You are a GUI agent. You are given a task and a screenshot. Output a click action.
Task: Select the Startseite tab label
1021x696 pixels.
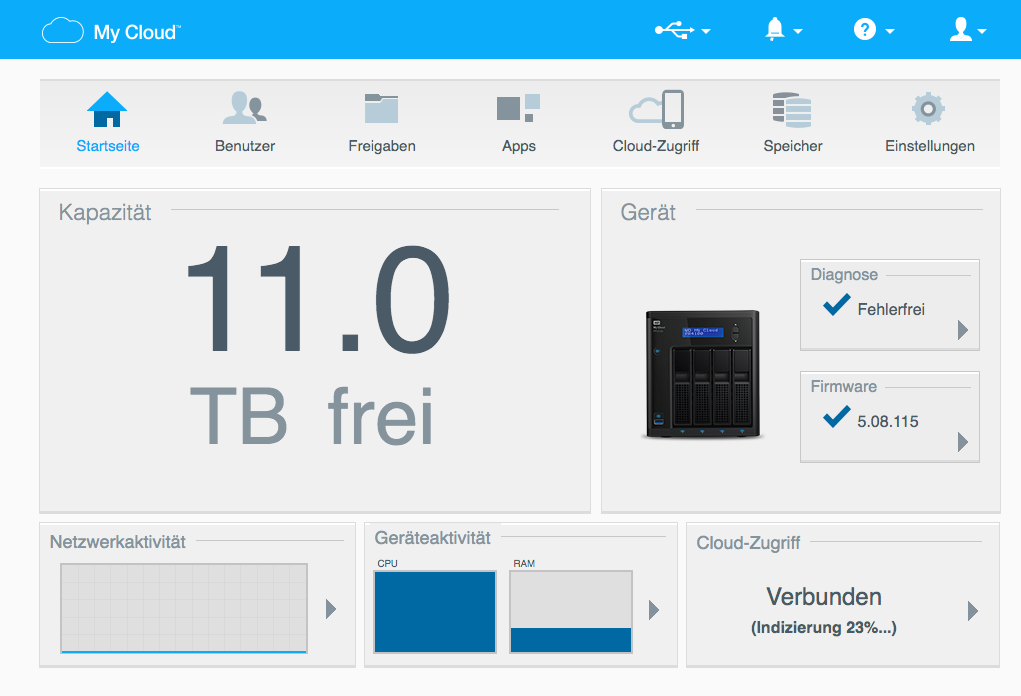click(x=108, y=146)
